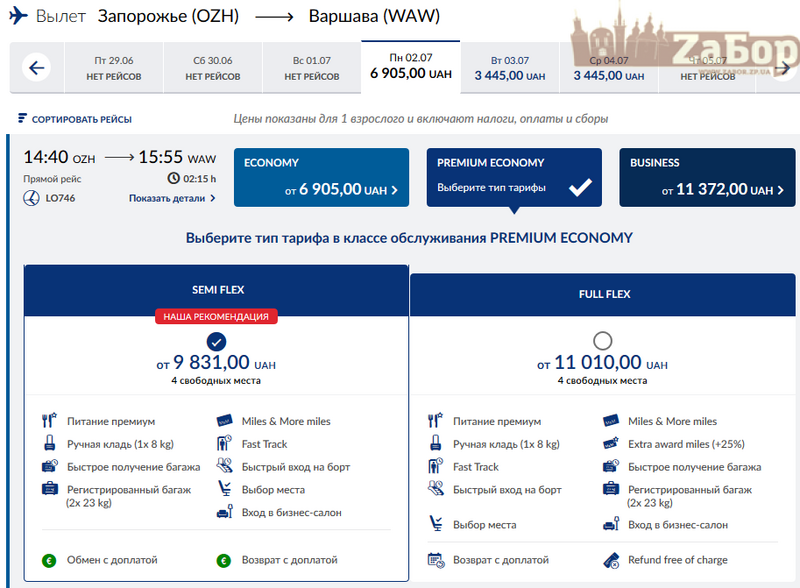
Task: Toggle the Premium Economy checkmark
Action: click(x=579, y=187)
